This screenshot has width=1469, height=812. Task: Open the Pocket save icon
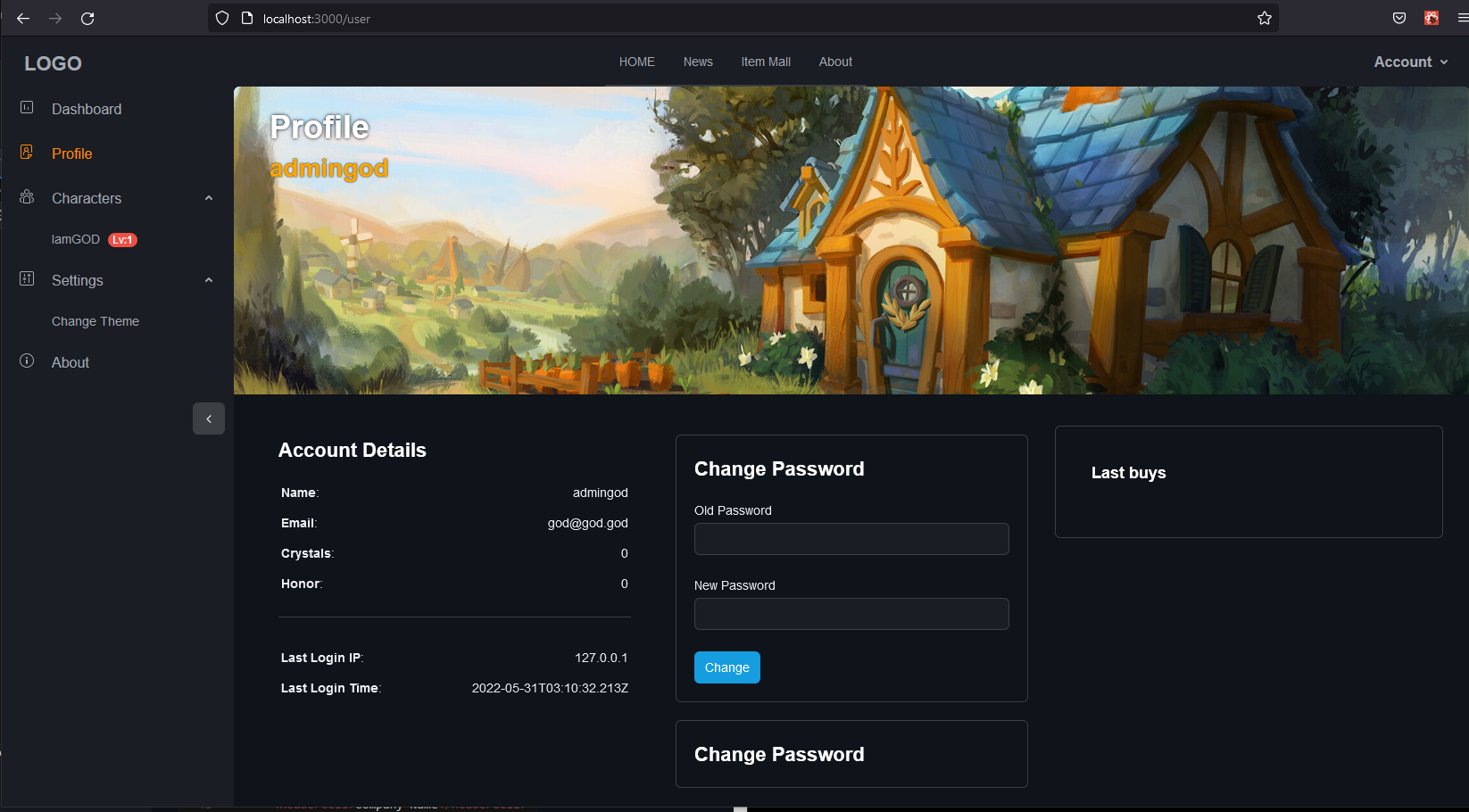tap(1399, 19)
